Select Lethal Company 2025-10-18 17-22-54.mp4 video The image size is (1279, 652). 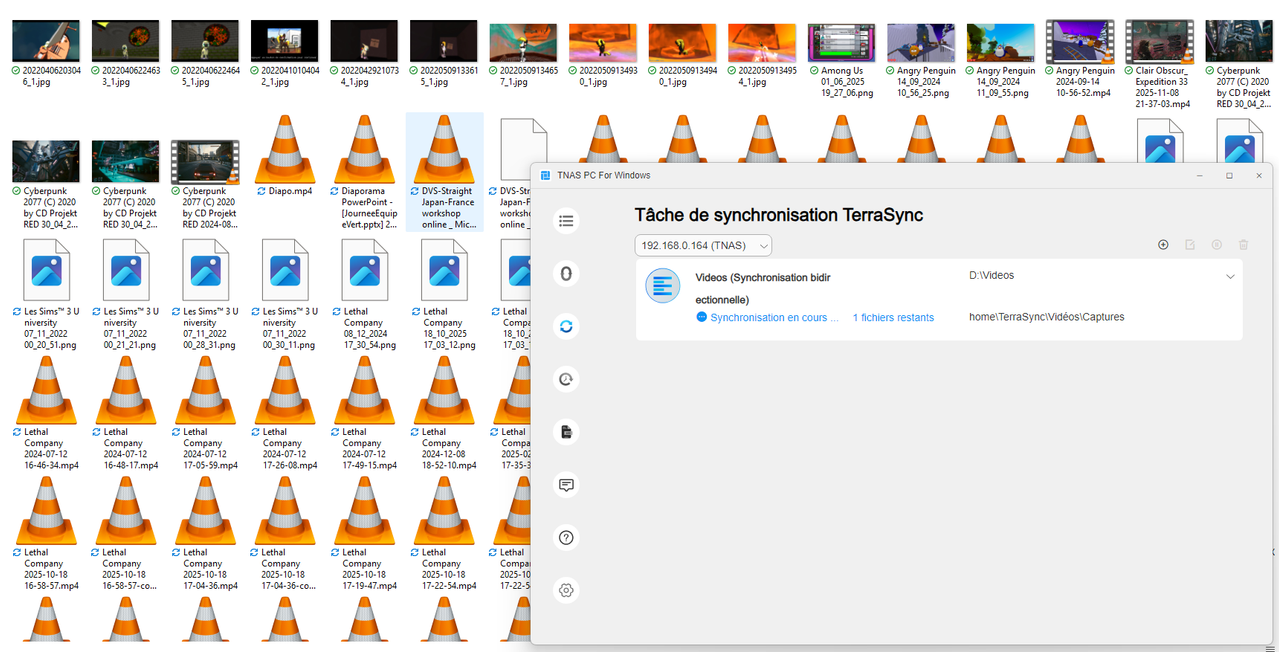[x=443, y=533]
